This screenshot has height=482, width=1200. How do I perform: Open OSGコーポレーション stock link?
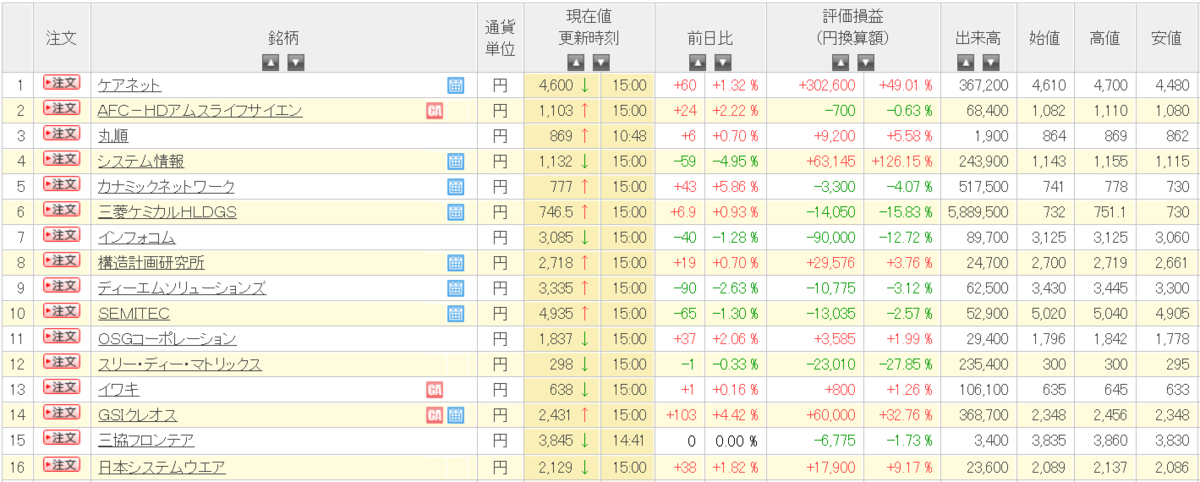[x=167, y=339]
